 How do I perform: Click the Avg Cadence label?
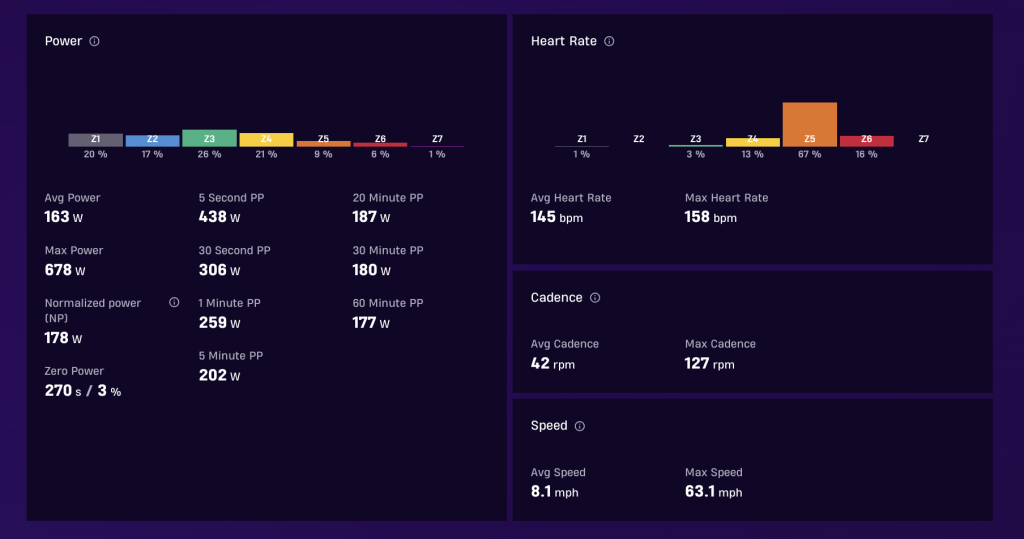[x=564, y=344]
